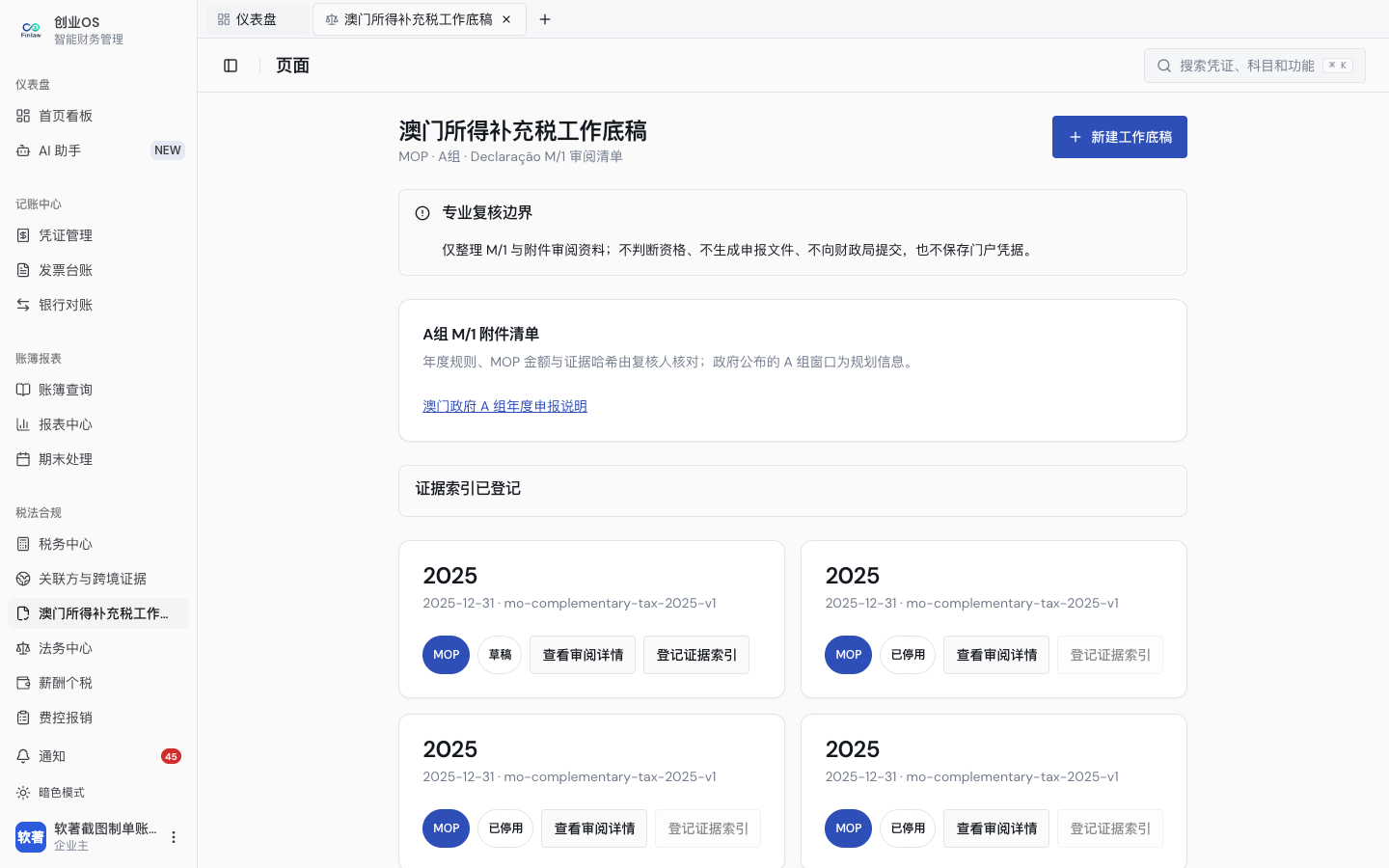The width and height of the screenshot is (1389, 868).
Task: Click MOP badge on the 草稿 card
Action: 446,655
